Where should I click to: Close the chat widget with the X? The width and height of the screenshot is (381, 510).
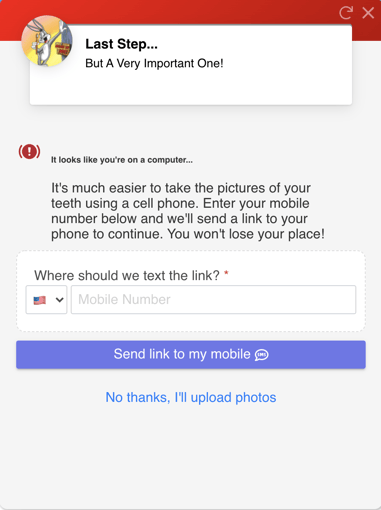tap(368, 13)
